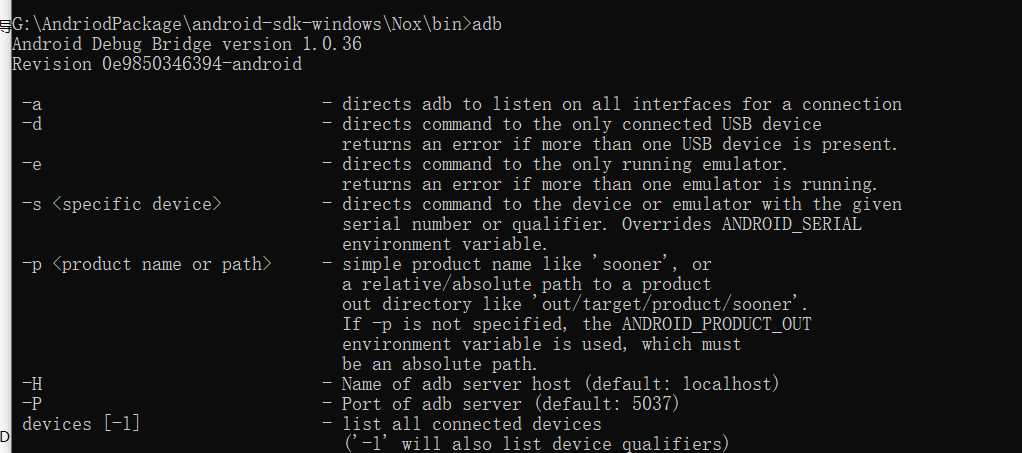The image size is (1022, 453).
Task: Click the -H option flag
Action: (x=32, y=384)
